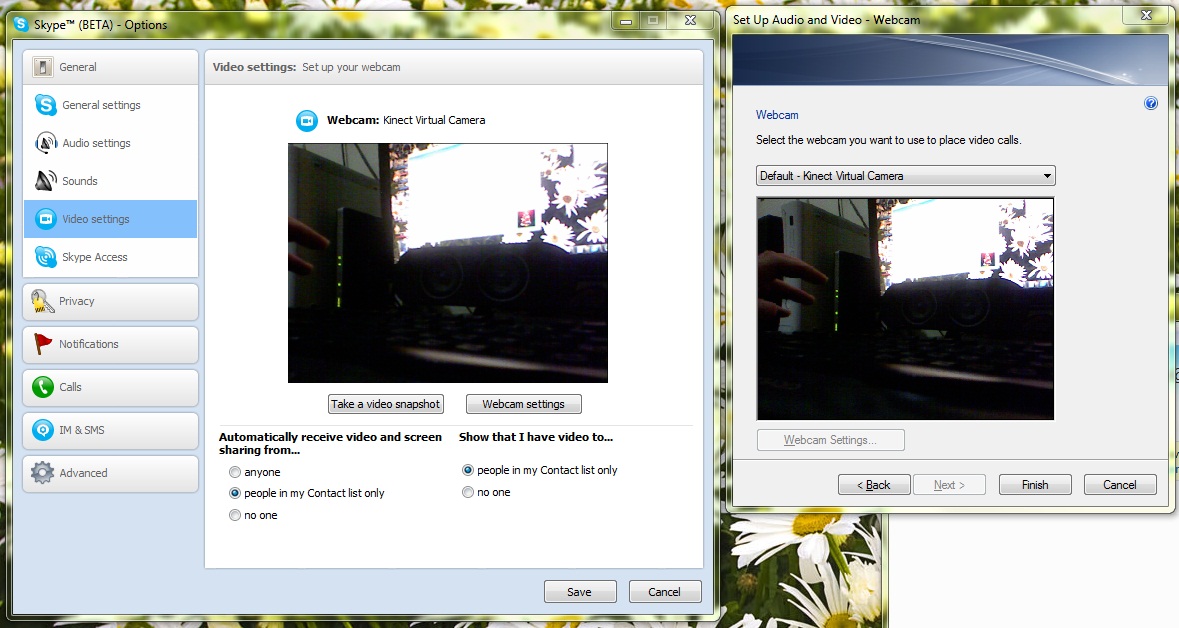Click the 'Webcam' heading in the wizard
The image size is (1179, 628).
point(777,115)
